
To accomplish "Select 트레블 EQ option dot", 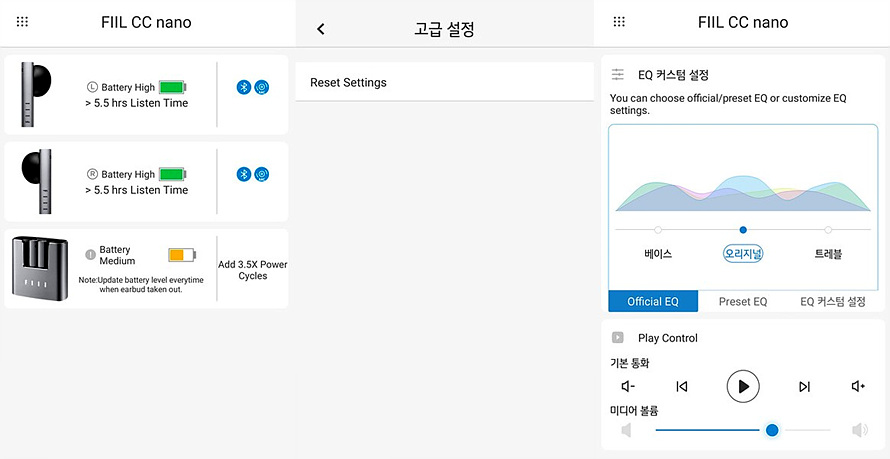I will coord(828,230).
